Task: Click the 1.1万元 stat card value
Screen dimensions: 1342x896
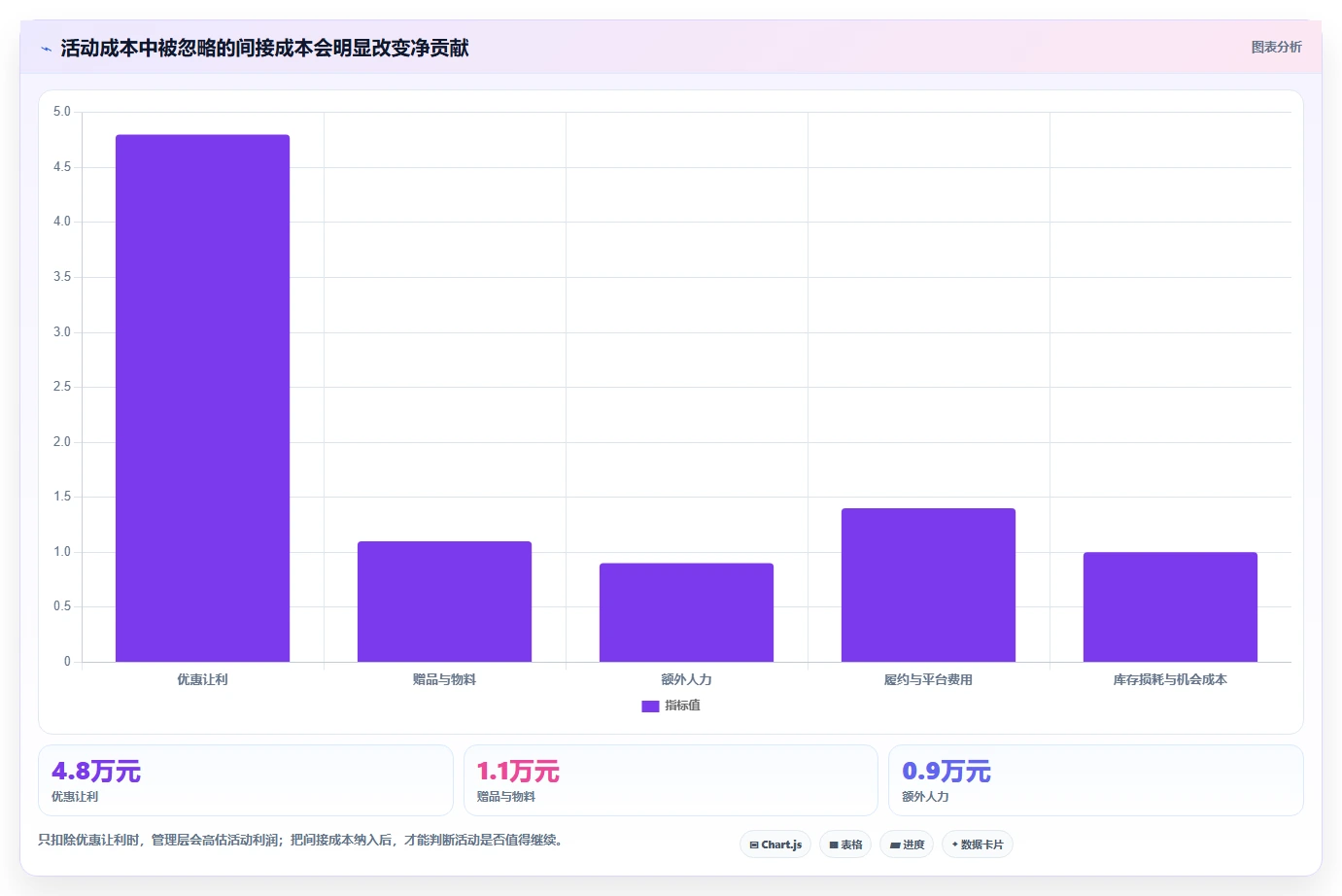Action: click(x=518, y=772)
